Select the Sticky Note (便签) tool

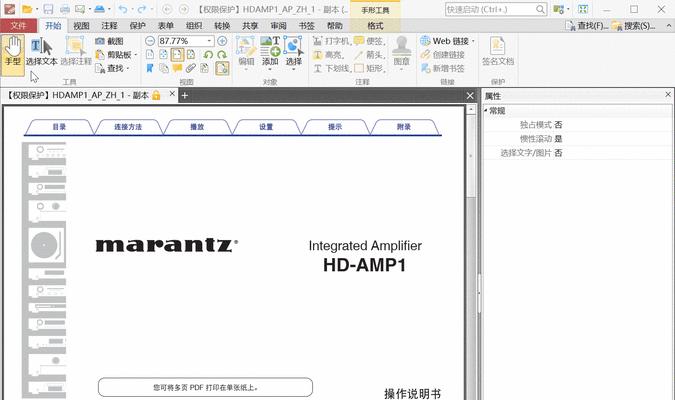click(x=369, y=41)
